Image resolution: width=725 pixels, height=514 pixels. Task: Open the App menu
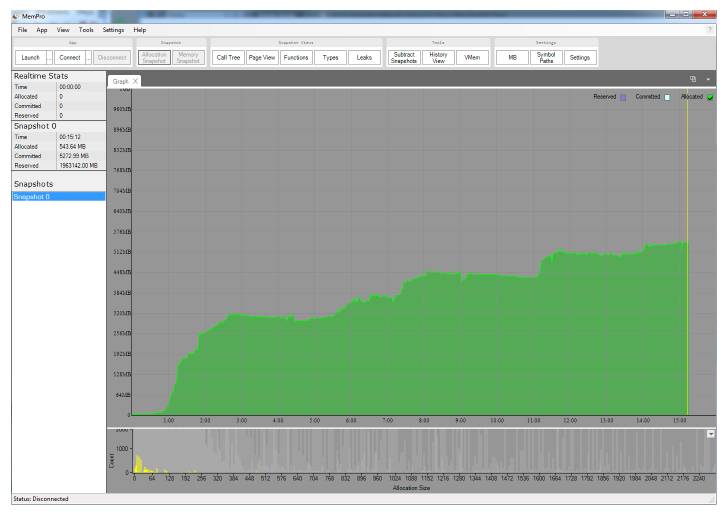pyautogui.click(x=42, y=30)
